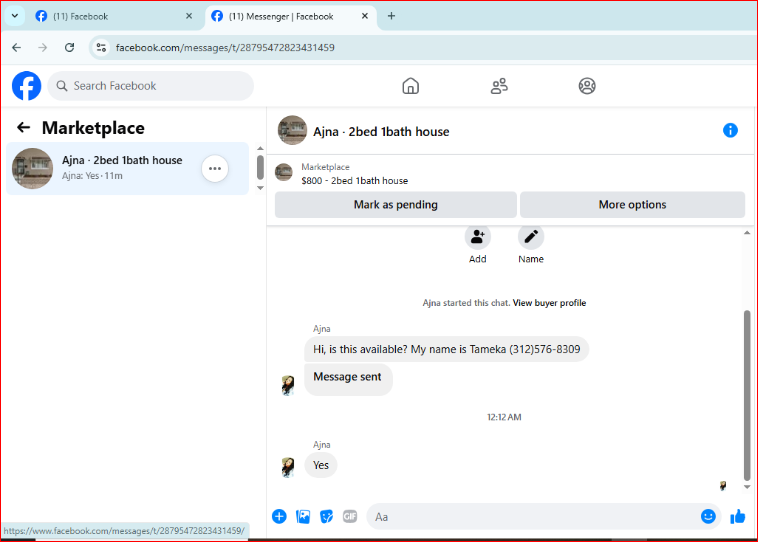Close the Messenger | Facebook tab

365,16
